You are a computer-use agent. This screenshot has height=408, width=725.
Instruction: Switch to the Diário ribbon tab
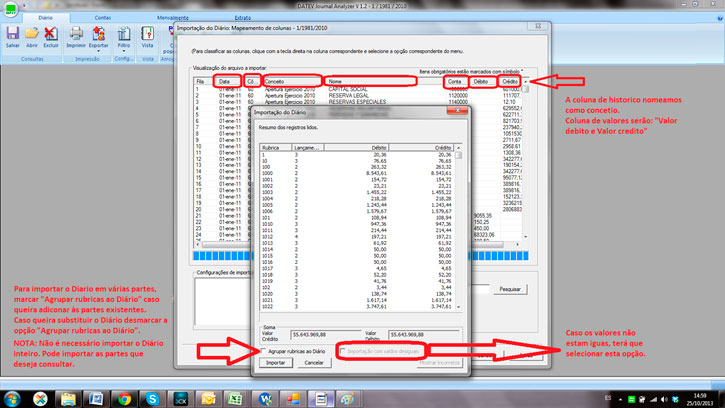point(45,18)
